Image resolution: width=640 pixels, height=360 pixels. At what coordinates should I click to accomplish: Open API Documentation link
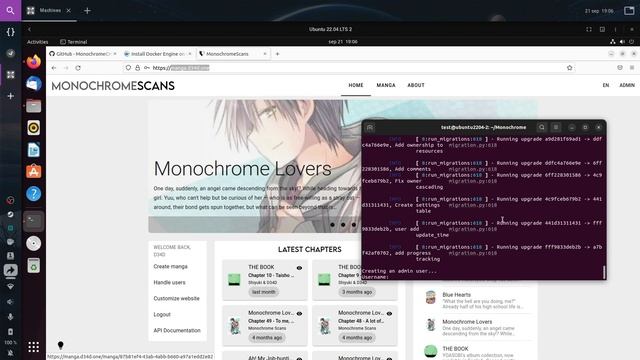[177, 330]
